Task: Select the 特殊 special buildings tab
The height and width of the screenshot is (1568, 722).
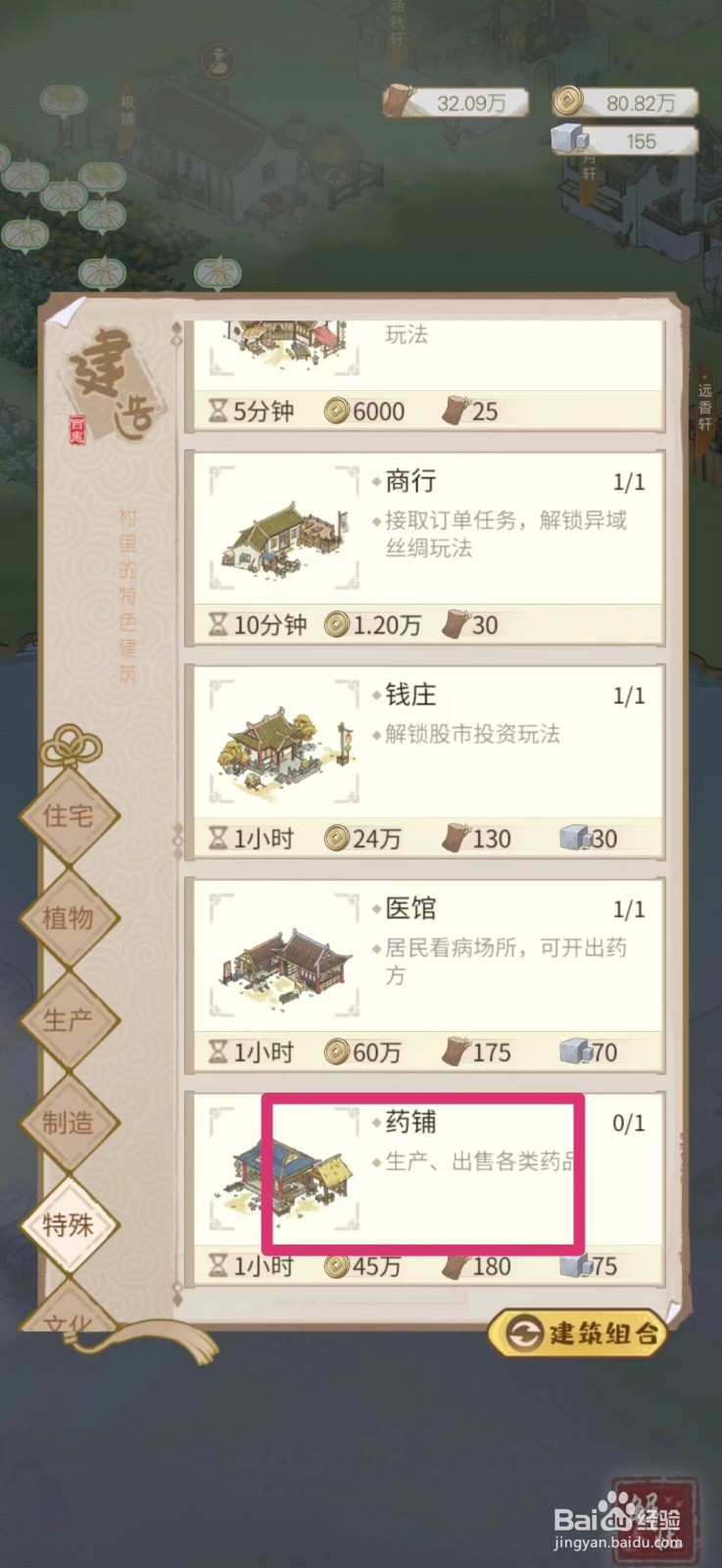Action: coord(68,1225)
